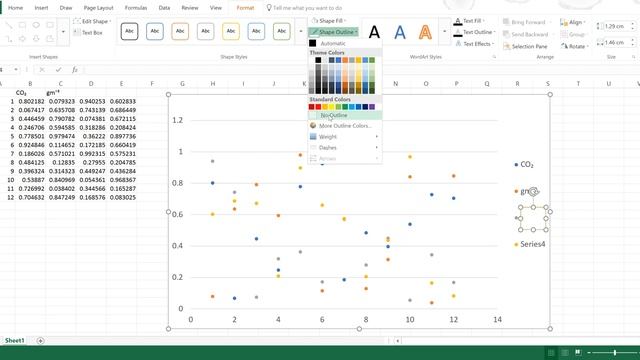Switch to Normal view in status bar
This screenshot has width=640, height=360.
point(551,353)
